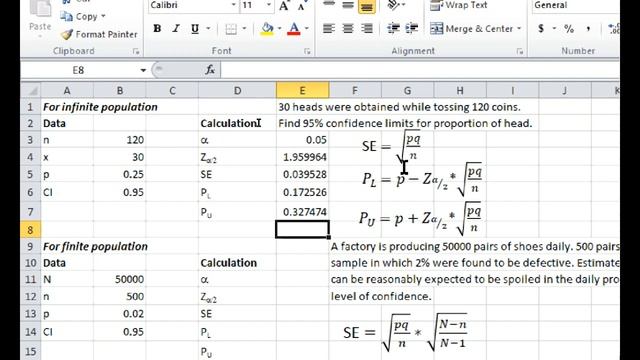Toggle Underline formatting button
Viewport: 640px width, 360px height.
point(195,29)
